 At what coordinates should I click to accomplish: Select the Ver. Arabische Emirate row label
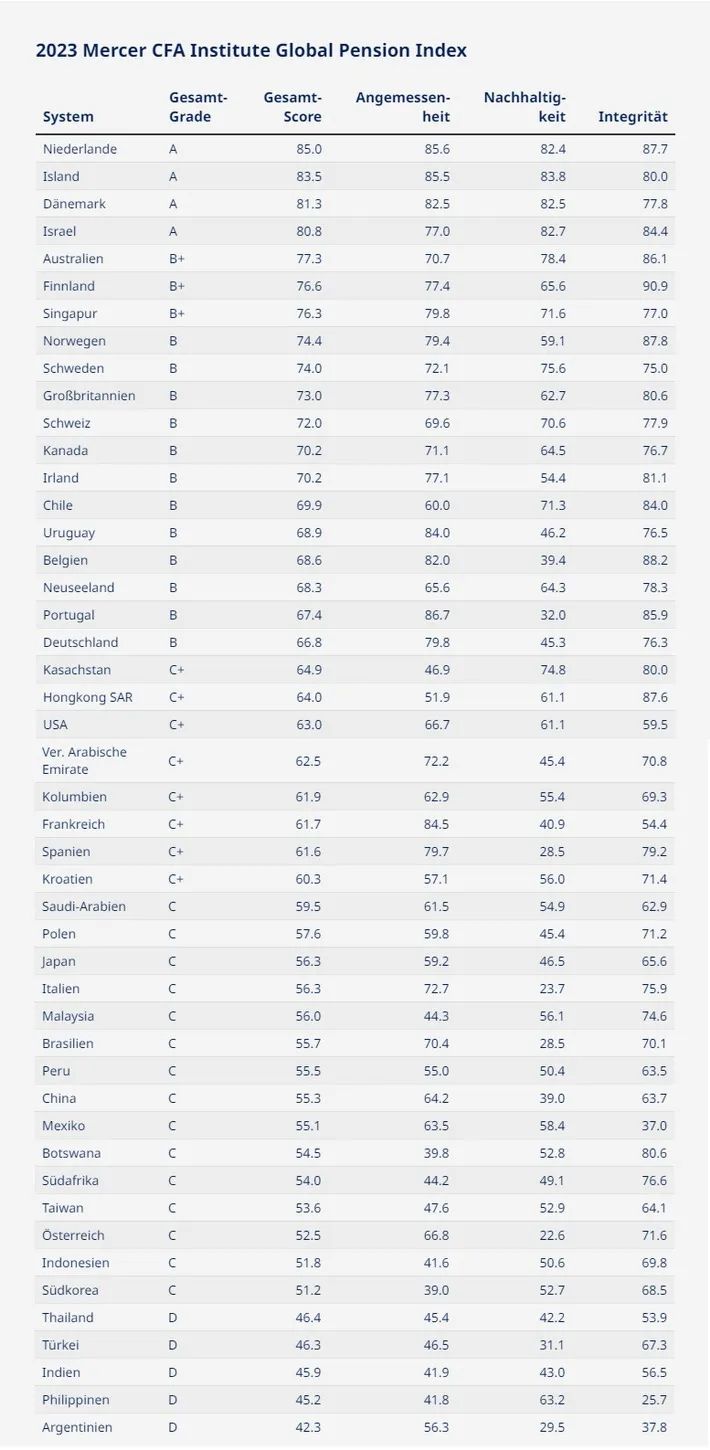click(x=85, y=761)
